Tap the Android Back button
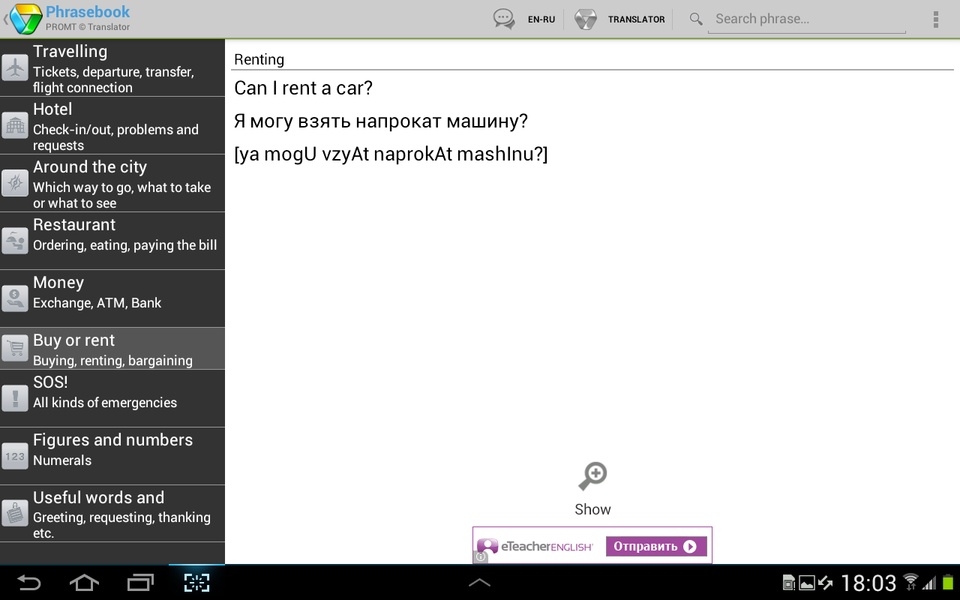 (29, 582)
